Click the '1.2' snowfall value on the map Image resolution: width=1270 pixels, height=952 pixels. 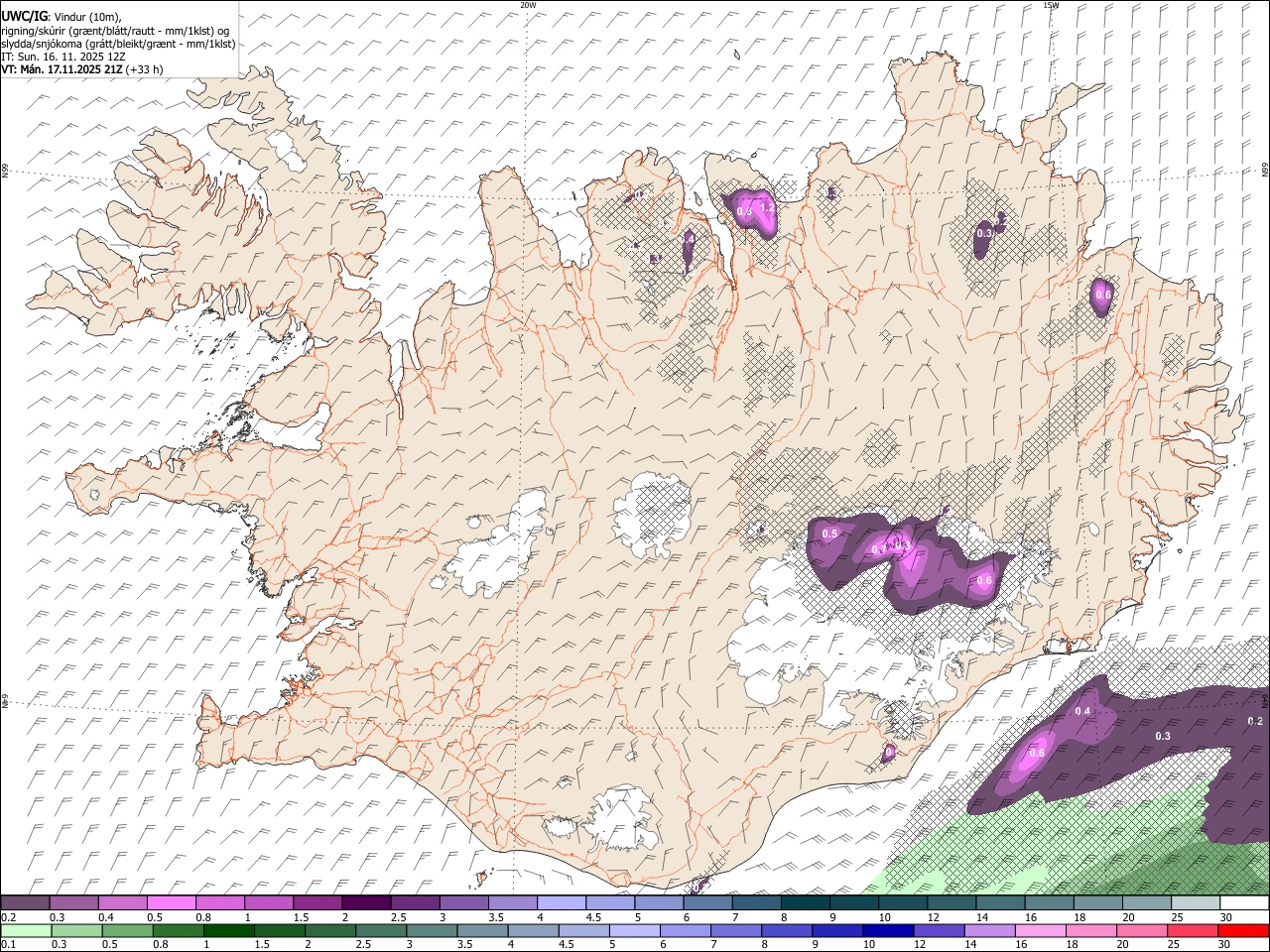coord(766,208)
